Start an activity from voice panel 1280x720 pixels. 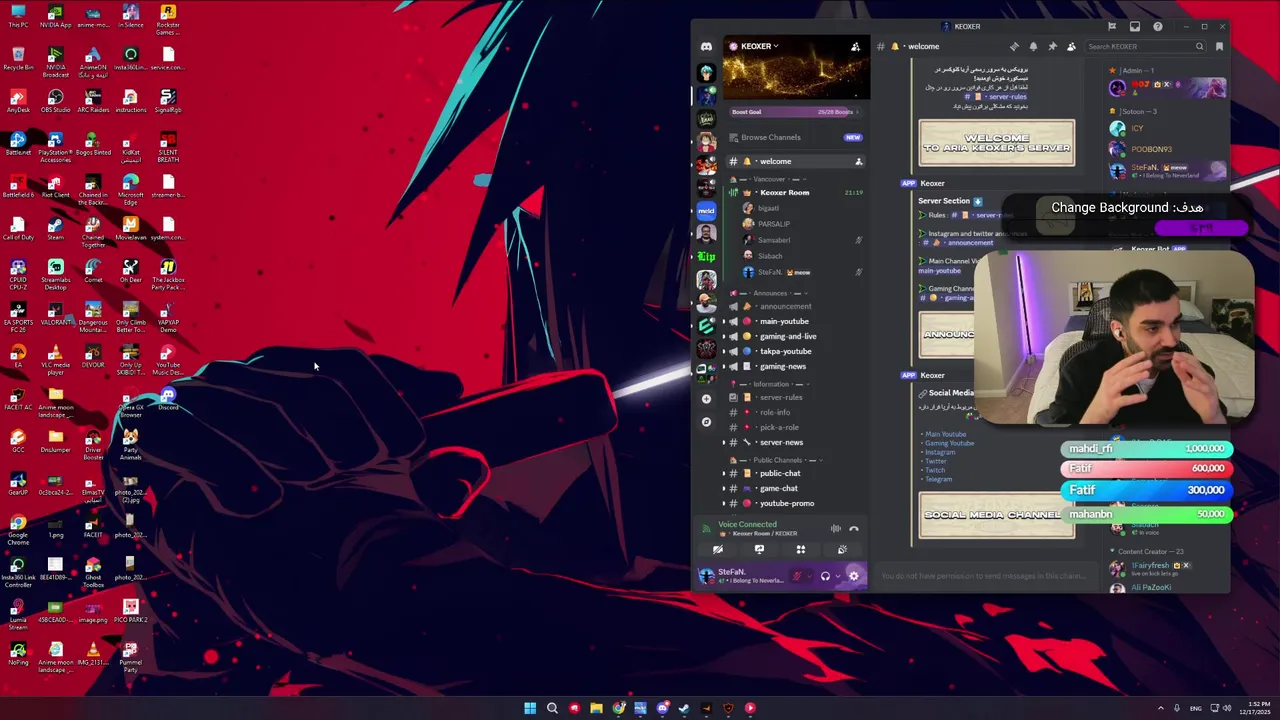[x=800, y=549]
